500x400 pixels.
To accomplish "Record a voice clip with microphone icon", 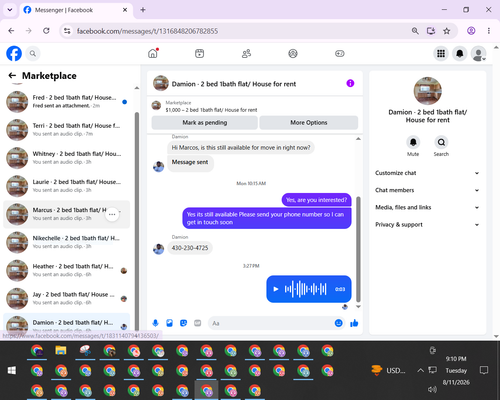I will pyautogui.click(x=155, y=323).
